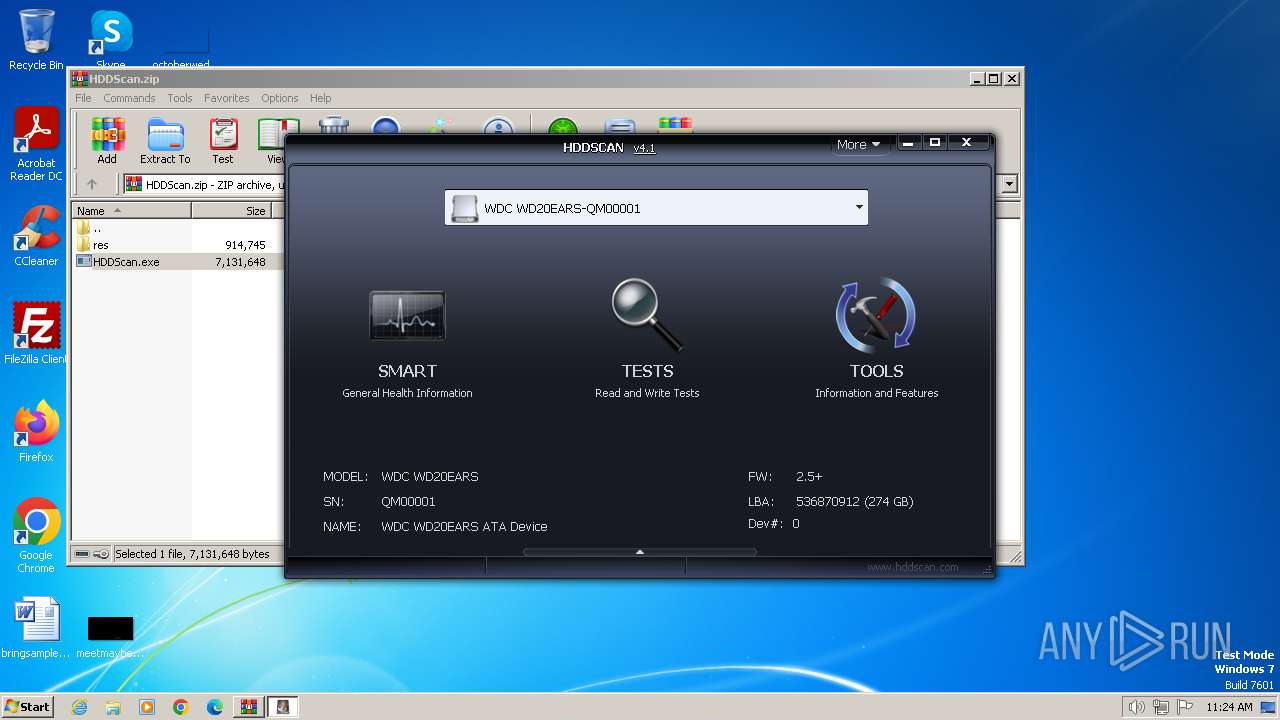Click the drive/key icon in WinRAR status bar

click(92, 554)
